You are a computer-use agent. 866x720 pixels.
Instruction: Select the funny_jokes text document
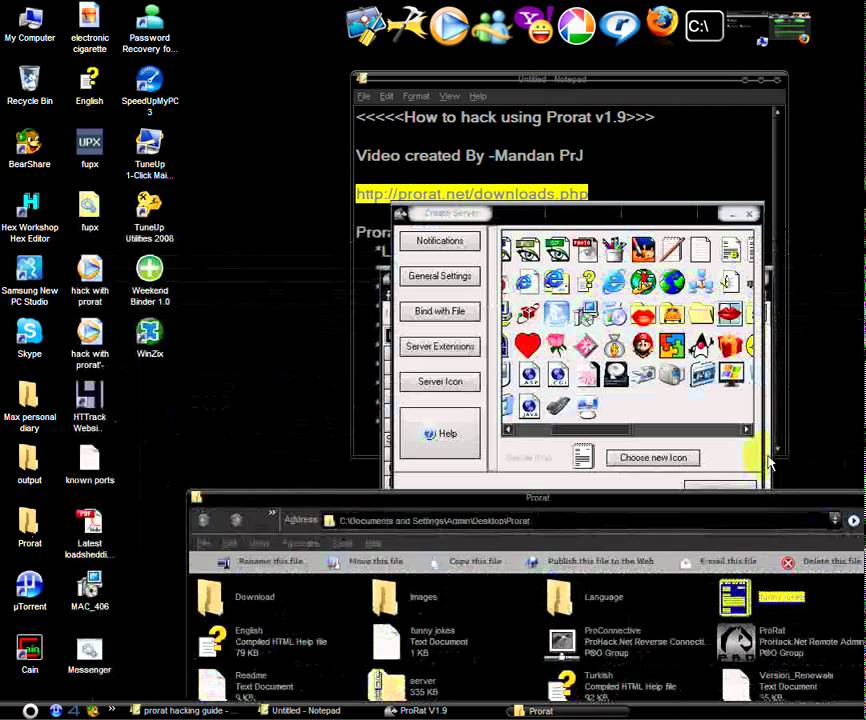(421, 642)
